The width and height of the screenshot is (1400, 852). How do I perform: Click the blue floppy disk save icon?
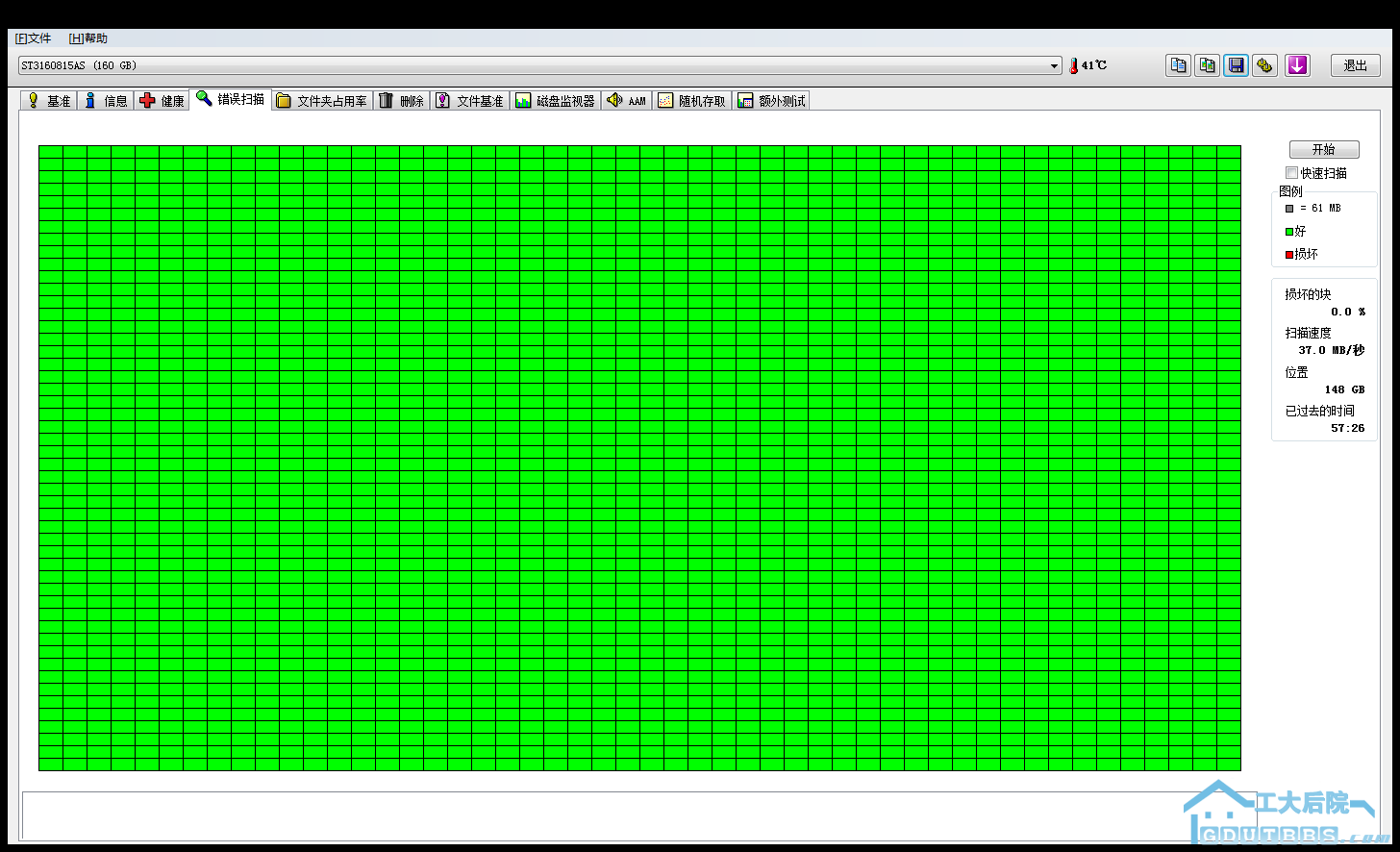[x=1237, y=65]
